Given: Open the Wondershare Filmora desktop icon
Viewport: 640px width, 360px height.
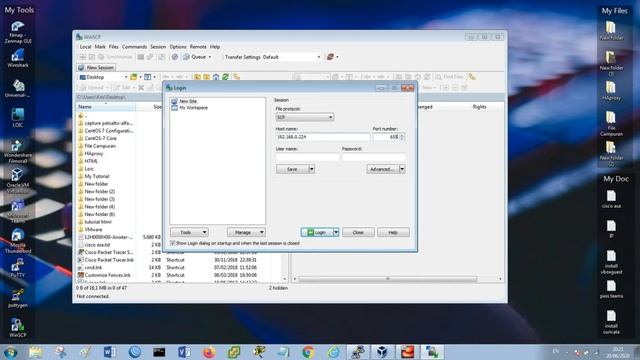Looking at the screenshot, I should pos(18,151).
